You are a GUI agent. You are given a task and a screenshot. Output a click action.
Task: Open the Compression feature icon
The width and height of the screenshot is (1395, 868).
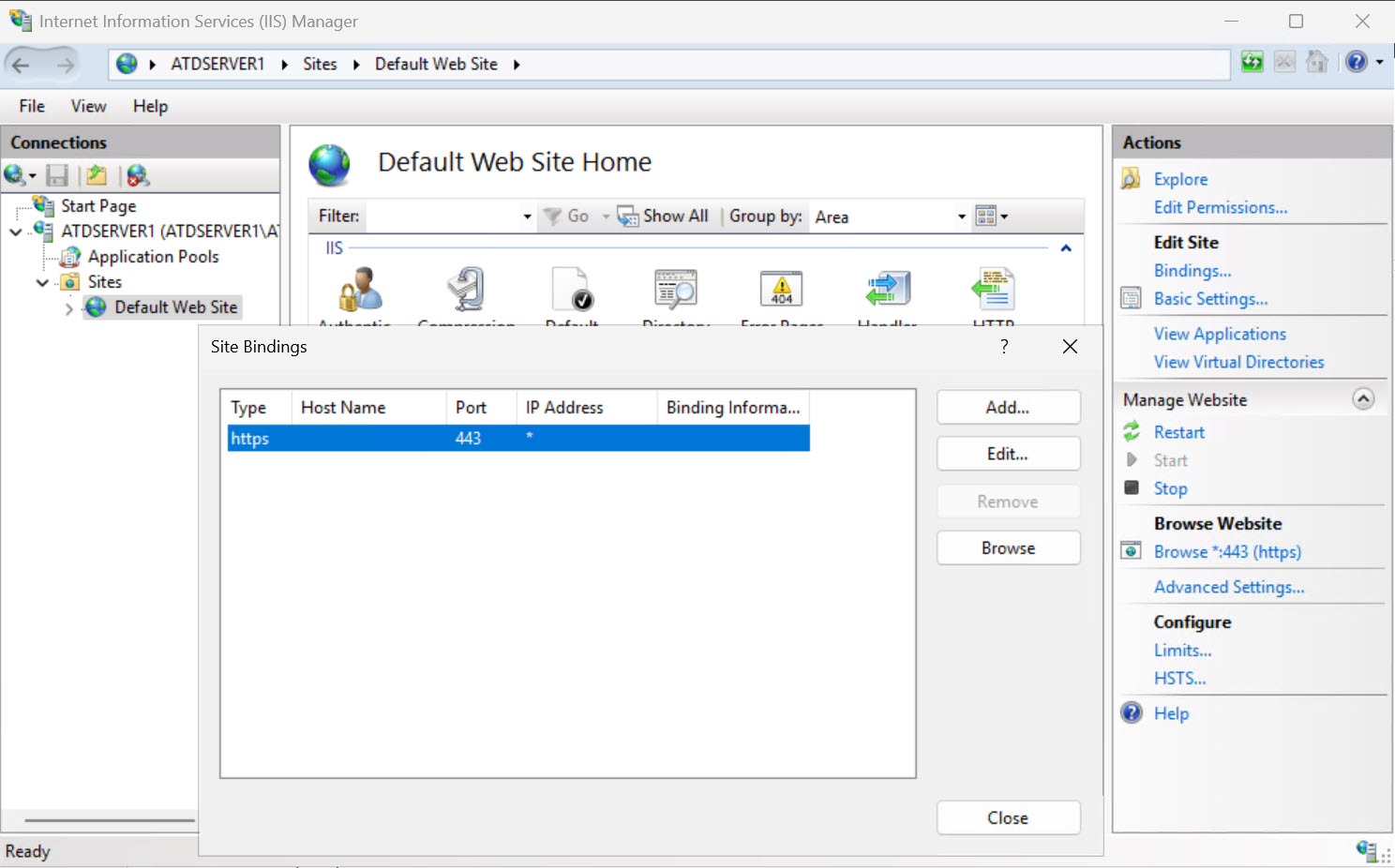tap(466, 289)
